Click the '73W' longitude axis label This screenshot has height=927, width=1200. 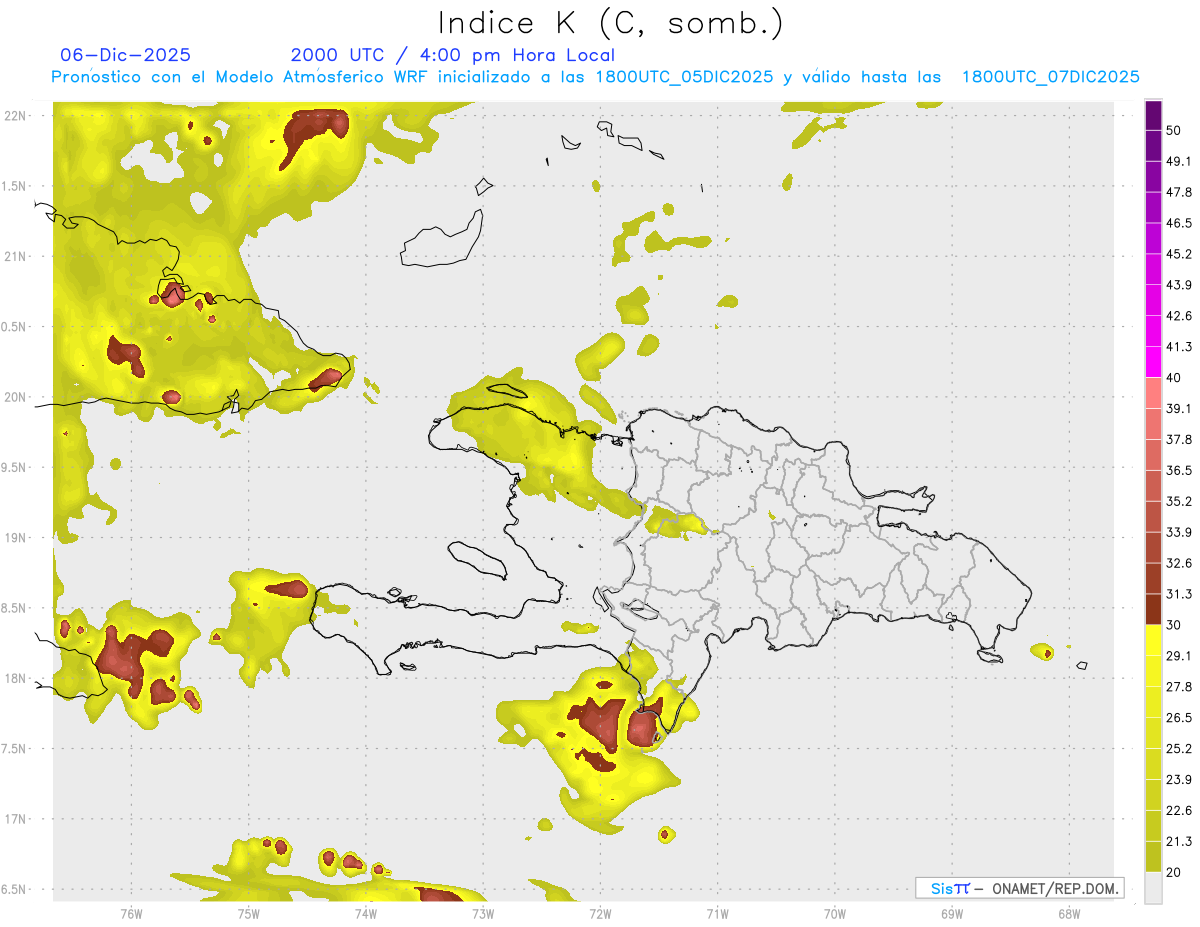483,913
